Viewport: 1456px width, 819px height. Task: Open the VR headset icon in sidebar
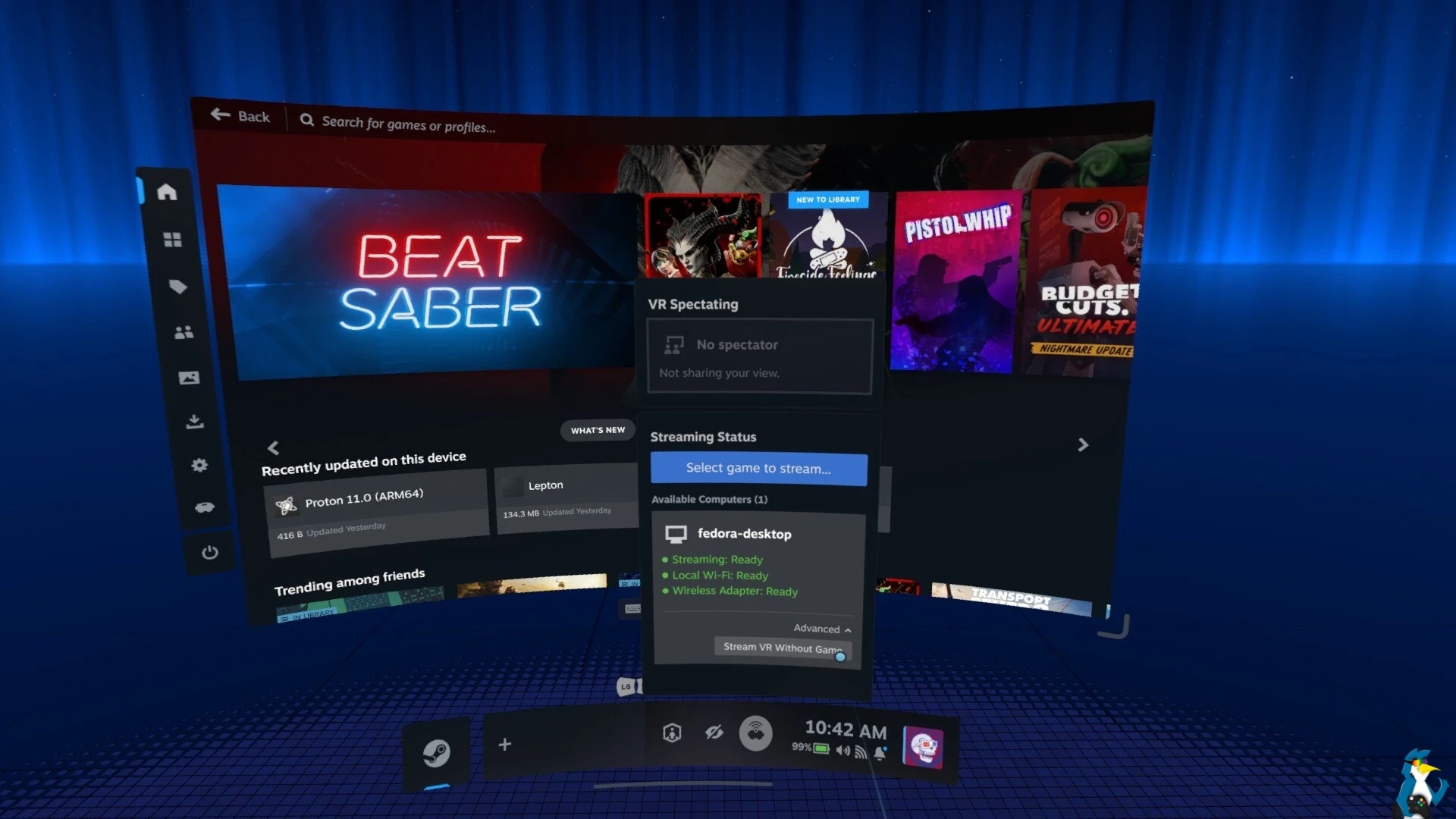point(205,507)
